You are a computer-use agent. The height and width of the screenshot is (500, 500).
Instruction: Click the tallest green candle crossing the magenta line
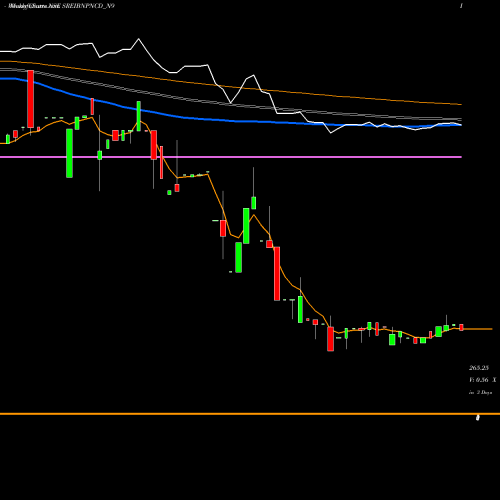69,153
